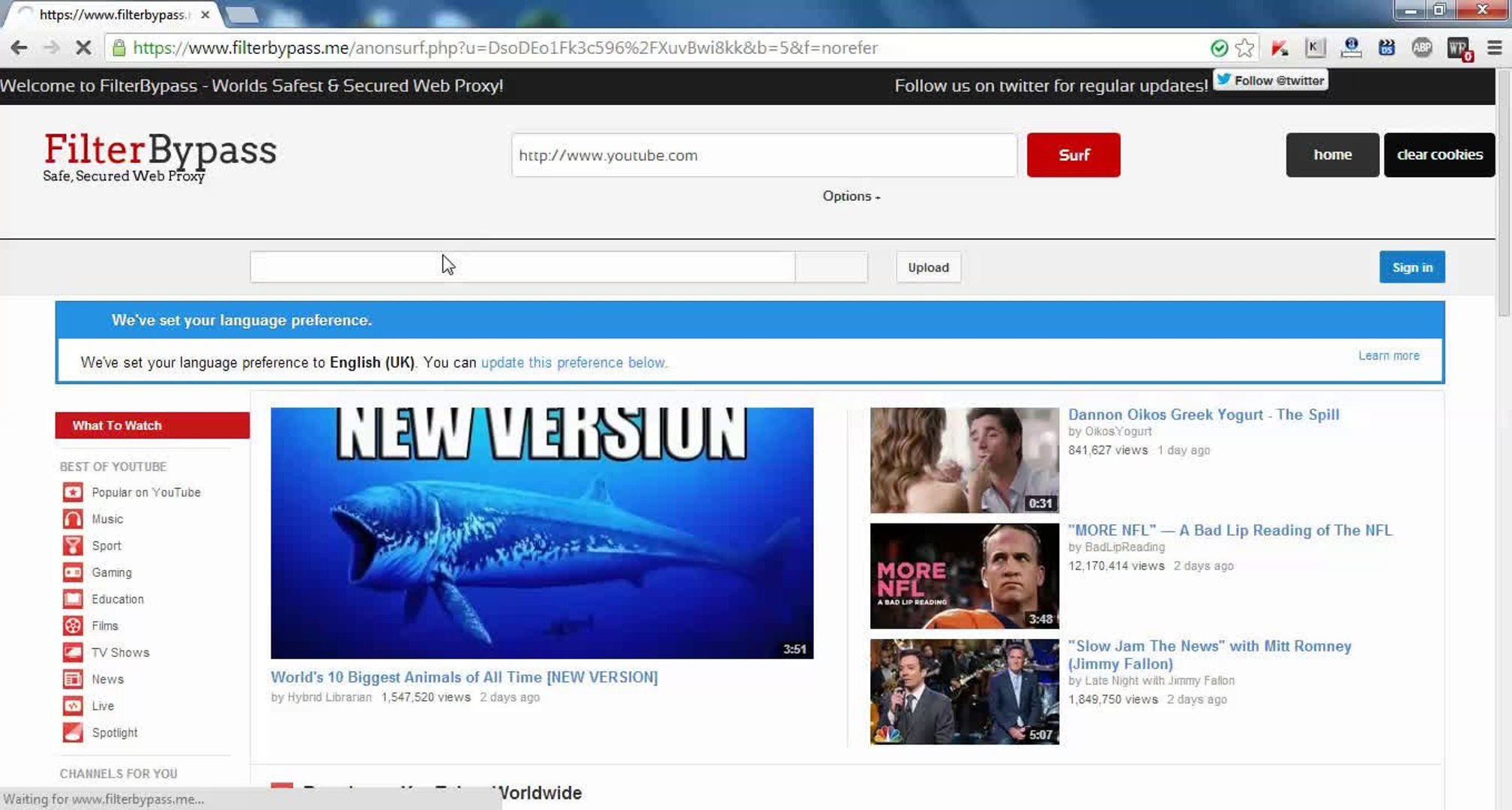Select the Gaming category in the sidebar
Image resolution: width=1512 pixels, height=810 pixels.
pyautogui.click(x=111, y=572)
